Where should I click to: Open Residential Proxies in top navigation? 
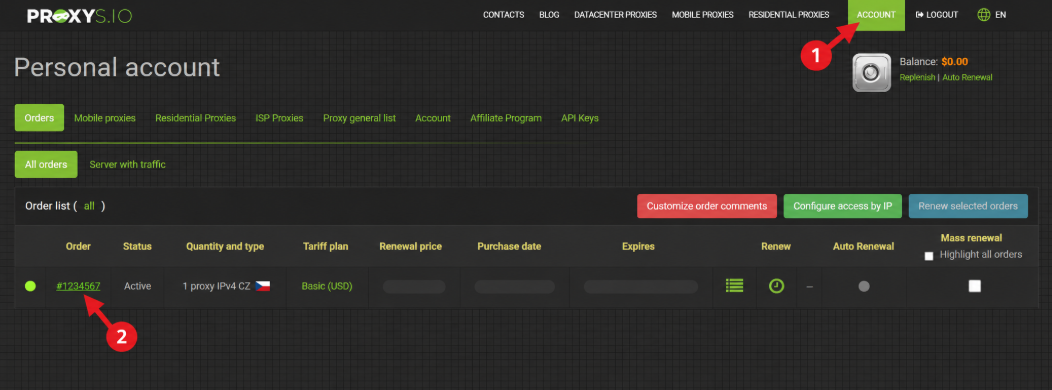pyautogui.click(x=788, y=15)
